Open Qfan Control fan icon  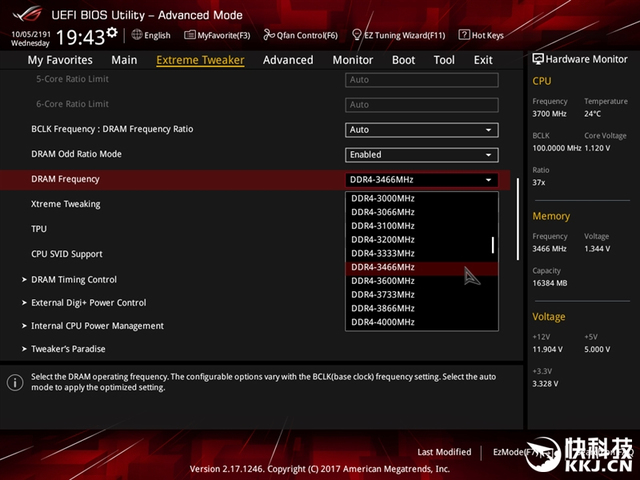tap(269, 35)
